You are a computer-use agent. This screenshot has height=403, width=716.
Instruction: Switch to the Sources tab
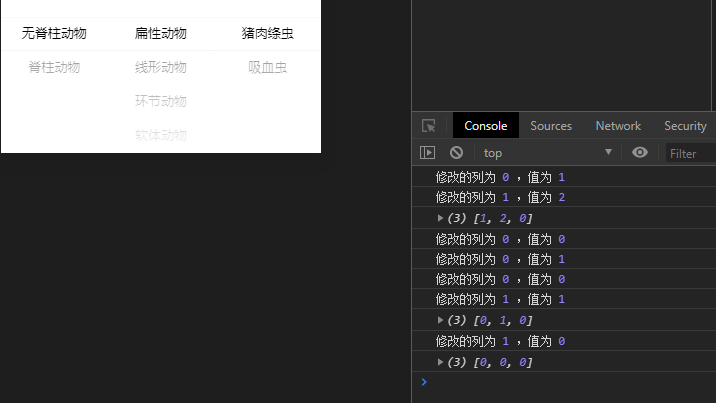pyautogui.click(x=551, y=126)
